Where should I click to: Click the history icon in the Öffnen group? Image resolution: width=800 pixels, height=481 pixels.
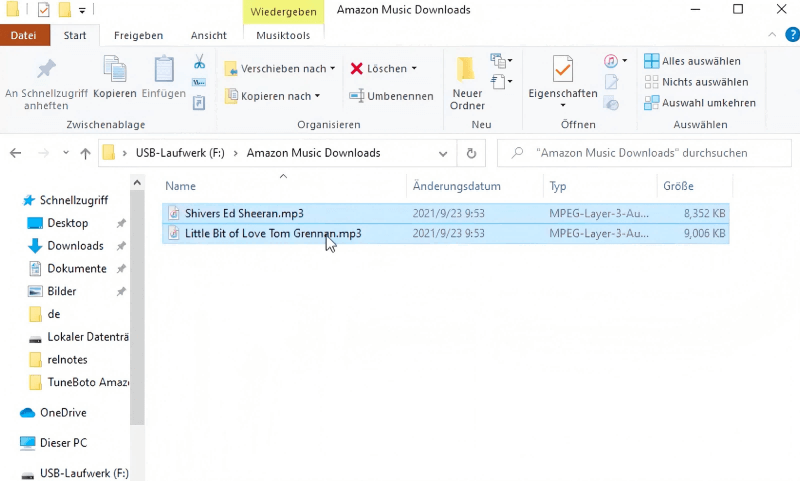click(611, 103)
